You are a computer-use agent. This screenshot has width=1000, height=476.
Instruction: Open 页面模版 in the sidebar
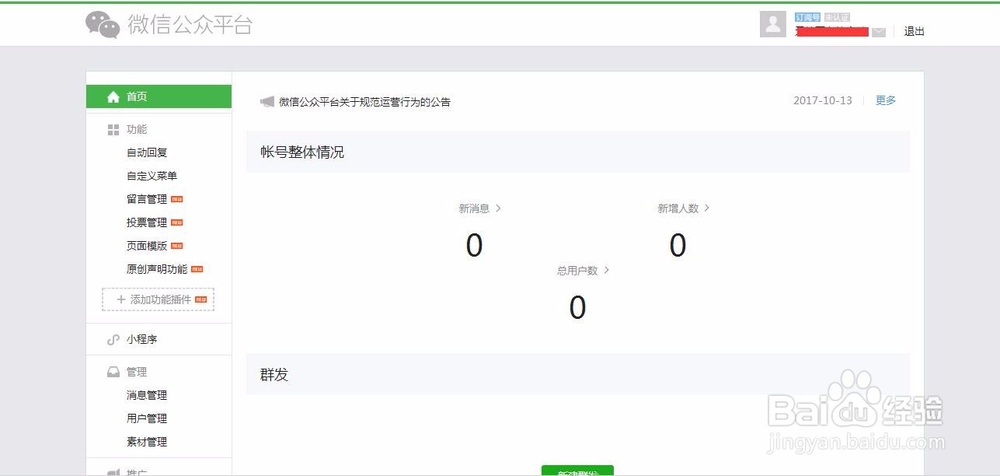147,246
